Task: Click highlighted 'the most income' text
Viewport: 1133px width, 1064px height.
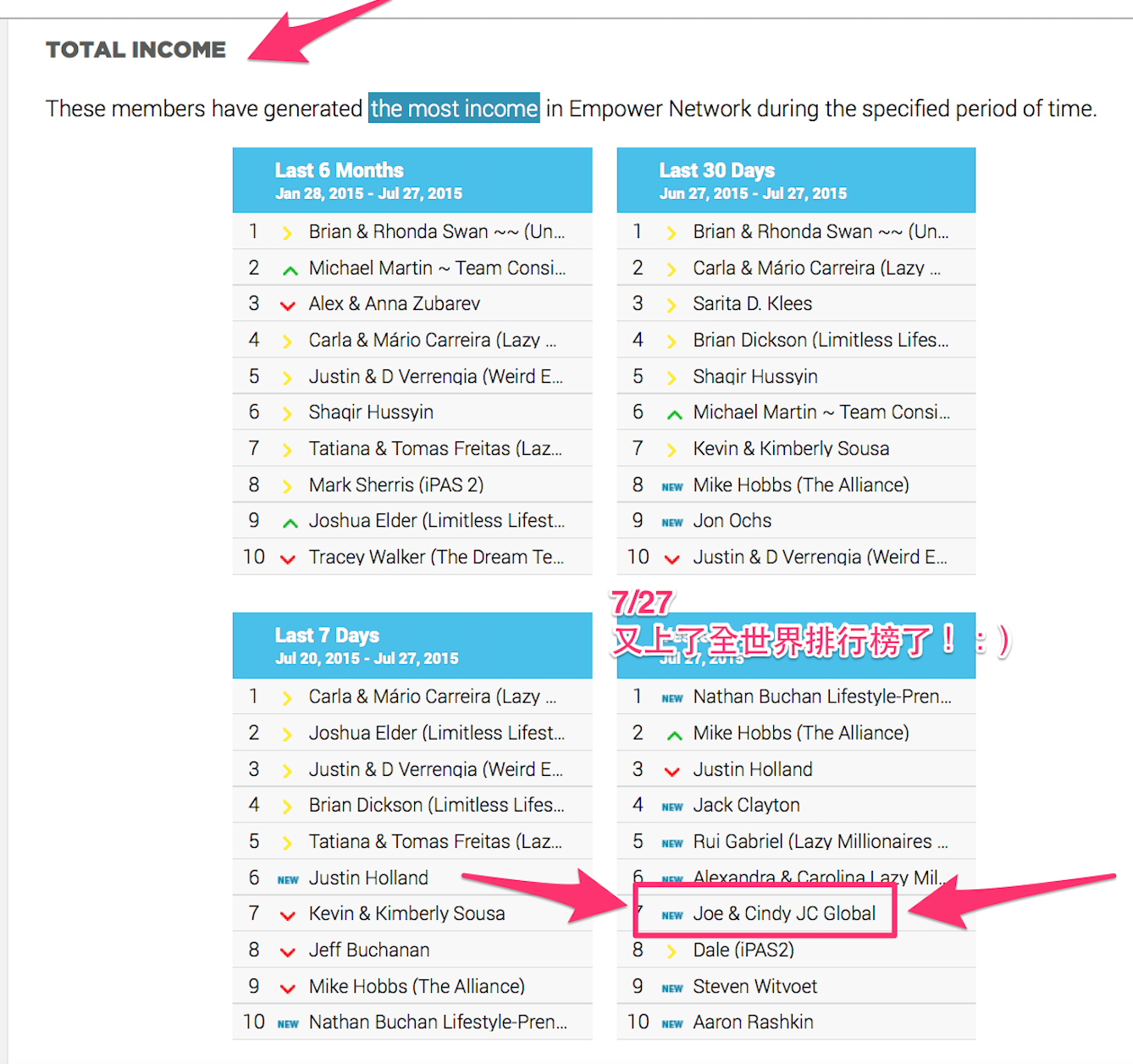Action: tap(454, 108)
